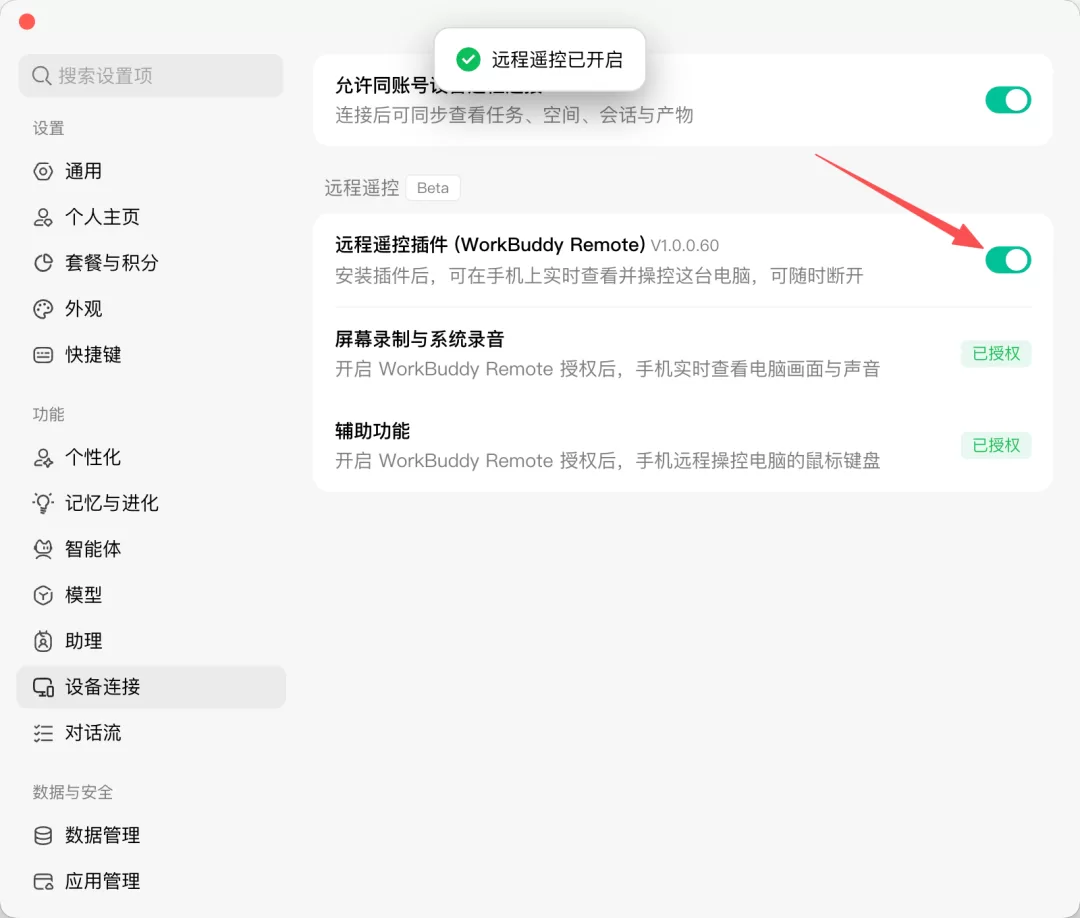This screenshot has height=918, width=1080.
Task: Click the Beta tag beside 远程遥控
Action: [x=433, y=188]
